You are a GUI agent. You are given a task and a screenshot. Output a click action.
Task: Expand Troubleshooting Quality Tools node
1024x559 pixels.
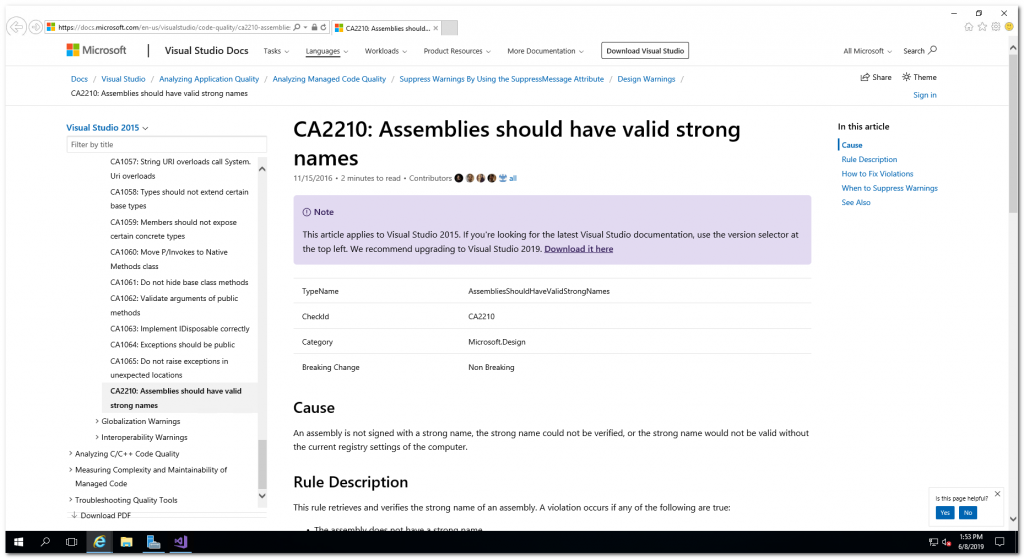[71, 500]
